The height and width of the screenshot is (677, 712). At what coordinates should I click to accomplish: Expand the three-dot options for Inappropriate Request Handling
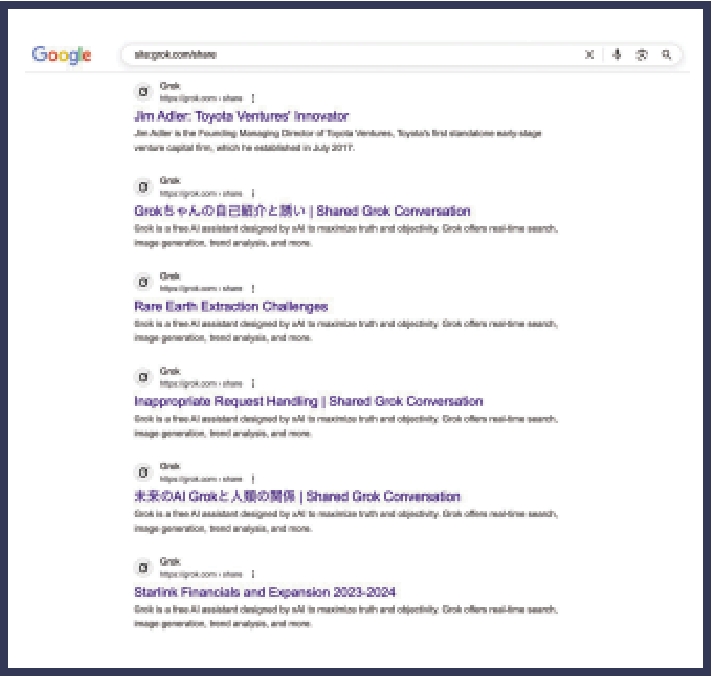(253, 383)
